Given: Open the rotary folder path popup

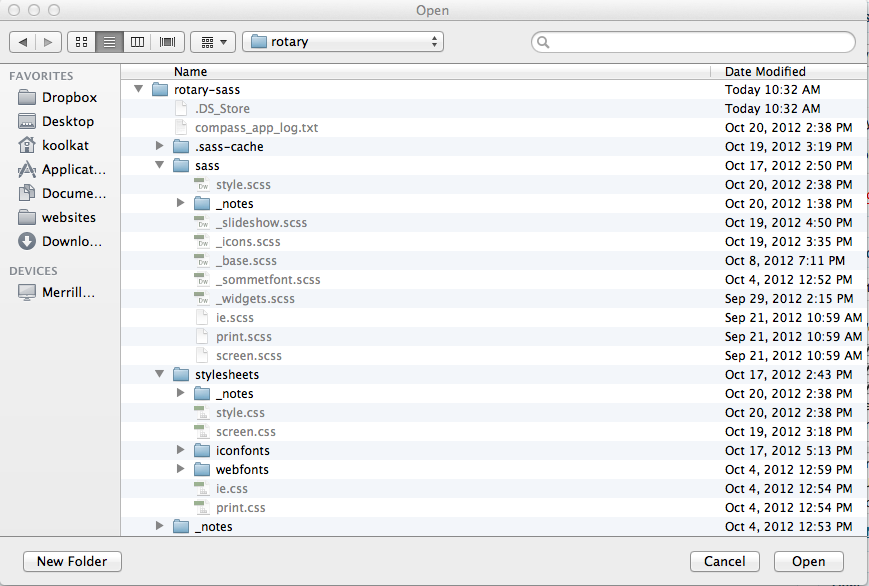Looking at the screenshot, I should coord(343,42).
